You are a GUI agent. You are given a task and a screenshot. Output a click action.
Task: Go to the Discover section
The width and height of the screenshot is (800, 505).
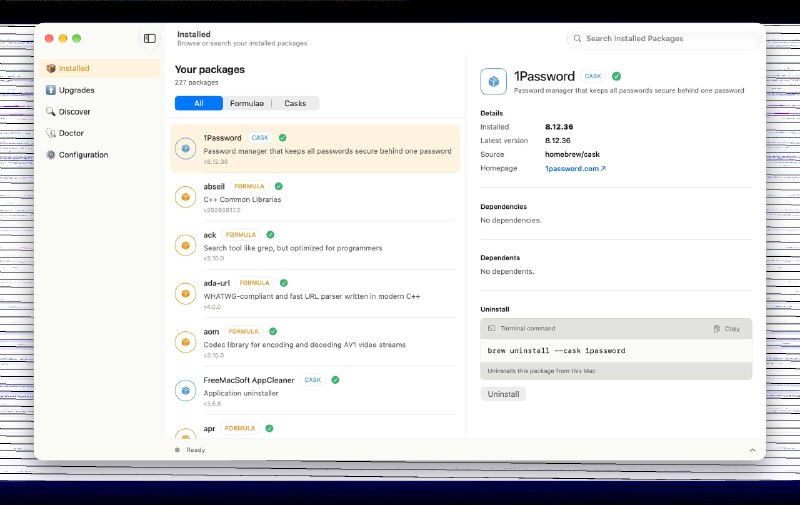pos(99,112)
